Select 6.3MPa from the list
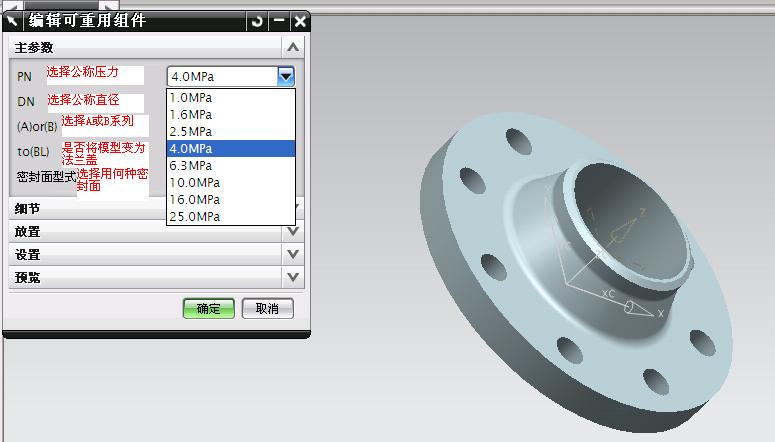Viewport: 775px width, 442px height. point(231,166)
